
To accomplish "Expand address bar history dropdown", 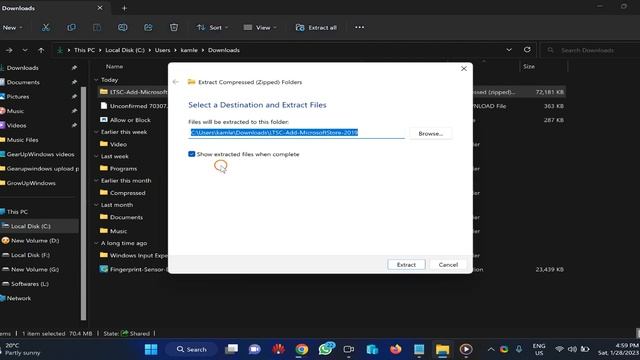I will [509, 50].
